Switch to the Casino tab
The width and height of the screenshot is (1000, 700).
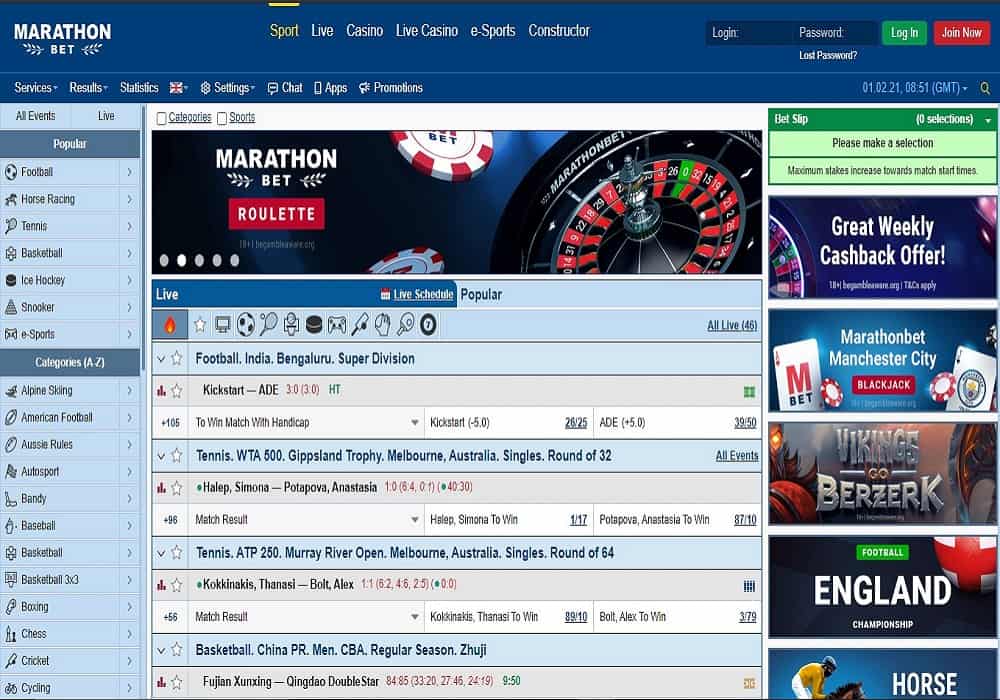point(364,31)
